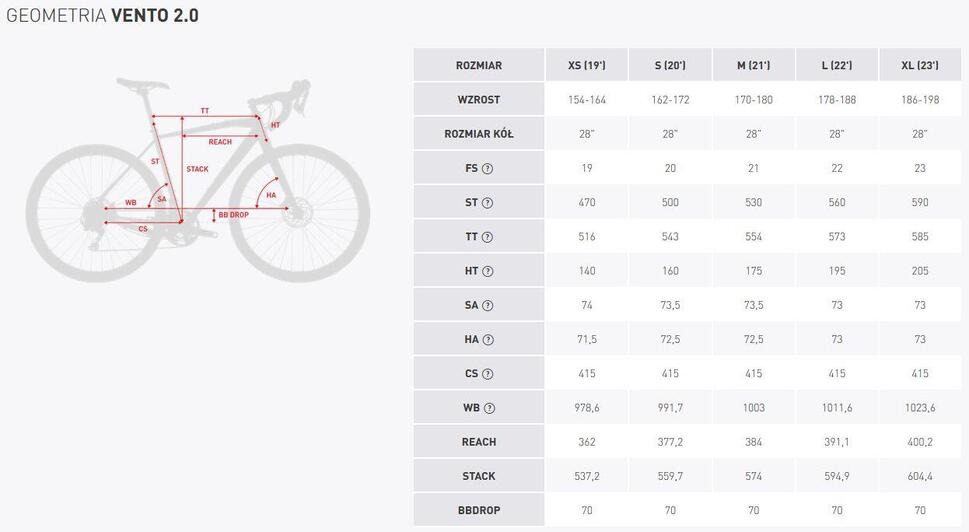Select the L (22') size column header
Screen dimensions: 969x532
tap(837, 65)
